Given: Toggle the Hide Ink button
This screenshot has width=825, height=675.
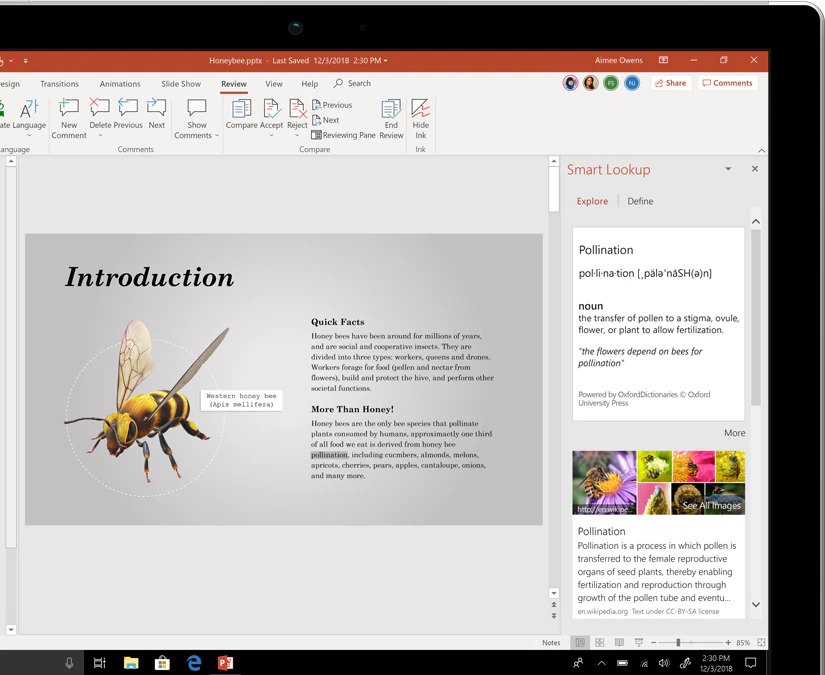Looking at the screenshot, I should click(421, 109).
